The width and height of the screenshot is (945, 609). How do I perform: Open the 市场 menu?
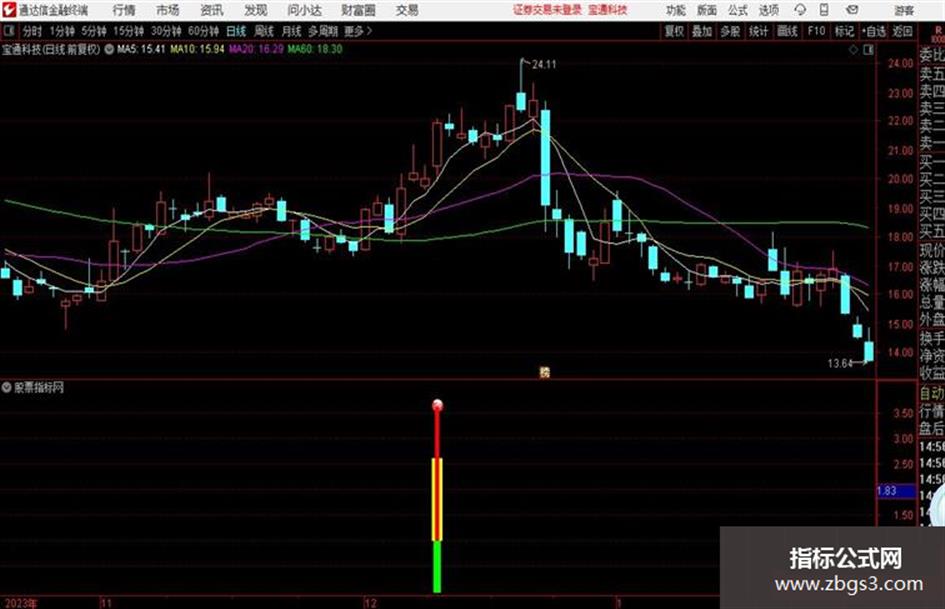tap(168, 10)
